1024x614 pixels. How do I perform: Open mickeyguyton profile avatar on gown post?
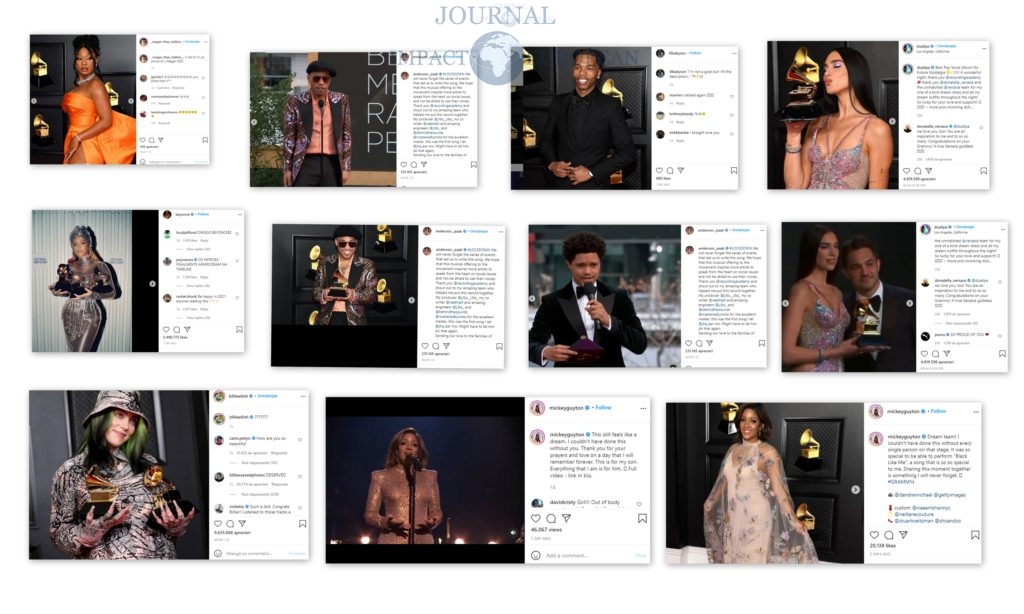pos(876,411)
